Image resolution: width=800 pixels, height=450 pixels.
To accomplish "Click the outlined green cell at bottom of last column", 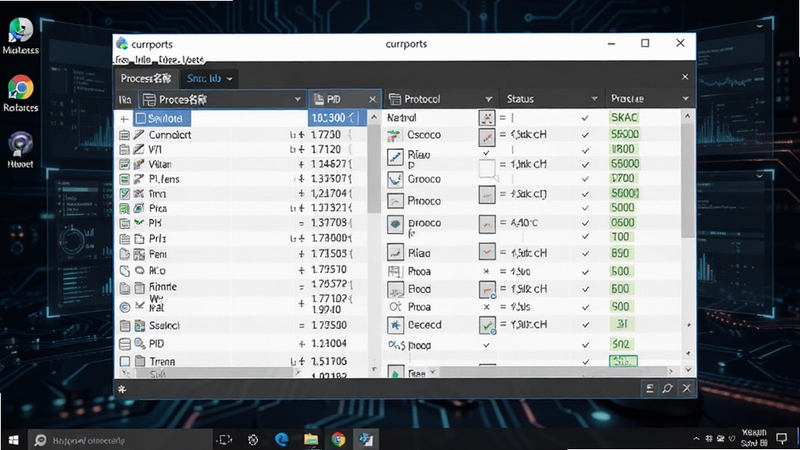I will 623,361.
